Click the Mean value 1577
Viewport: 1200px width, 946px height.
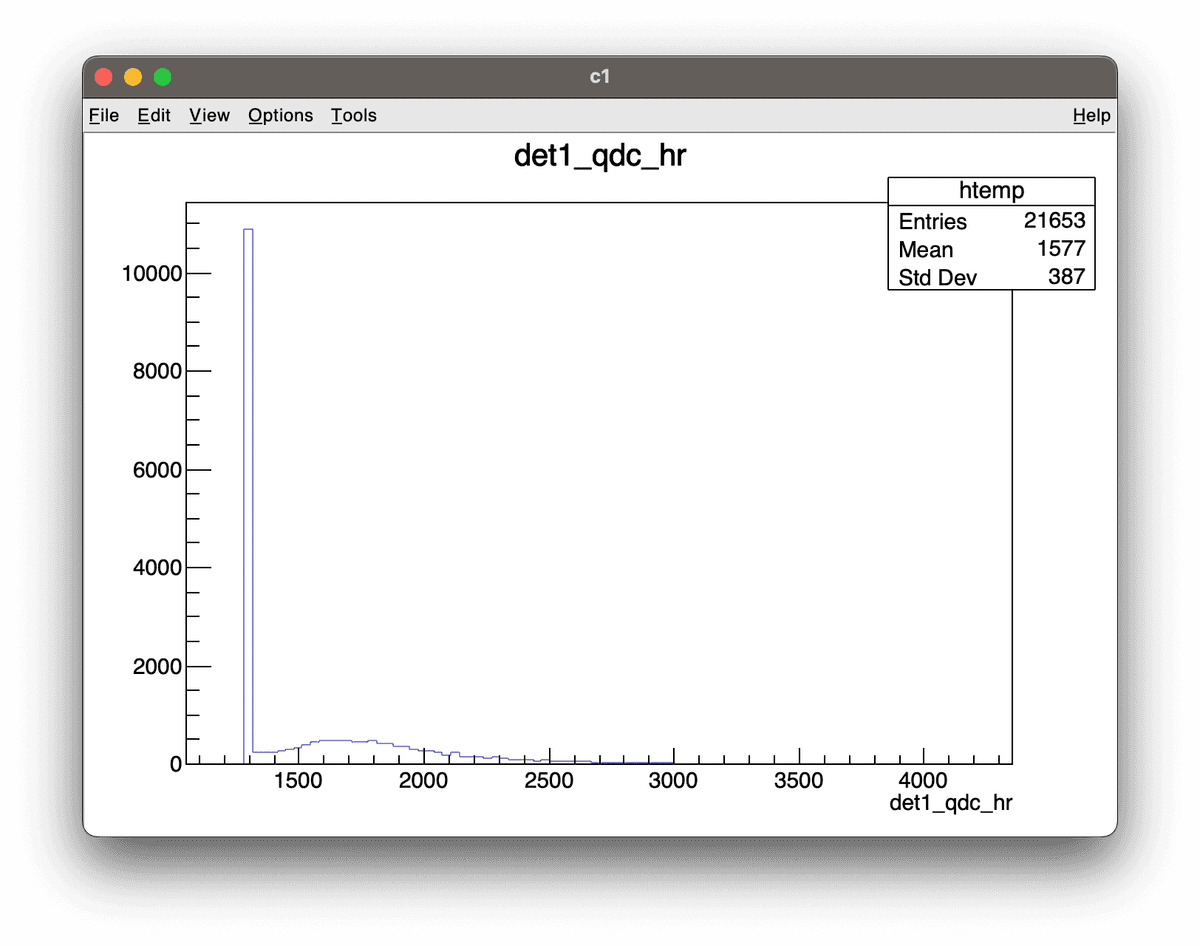click(1061, 249)
